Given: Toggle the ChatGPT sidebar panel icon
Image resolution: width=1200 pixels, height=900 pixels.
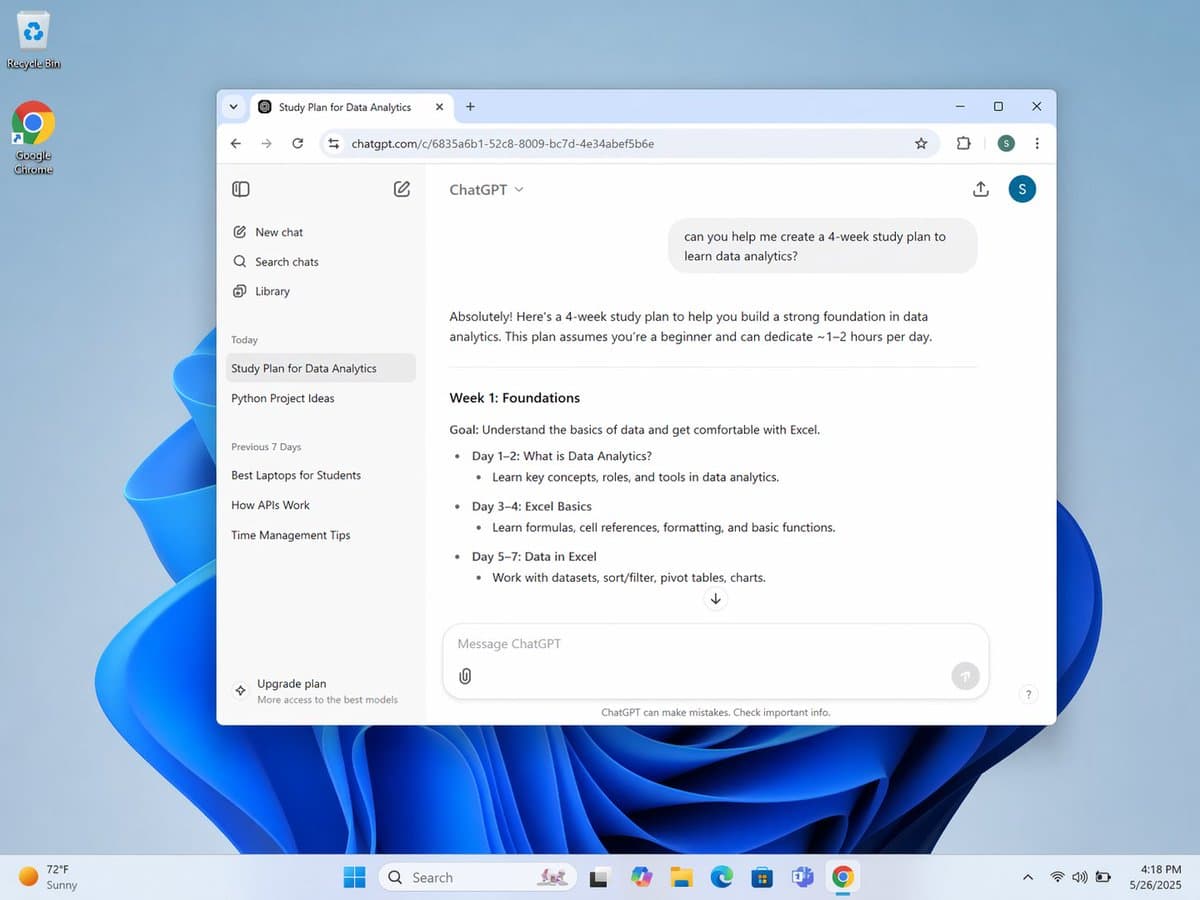Looking at the screenshot, I should click(x=241, y=189).
